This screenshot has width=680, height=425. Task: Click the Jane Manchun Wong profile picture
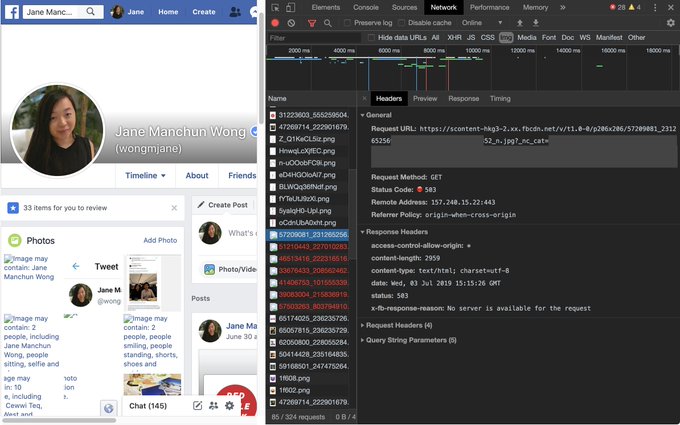click(58, 130)
